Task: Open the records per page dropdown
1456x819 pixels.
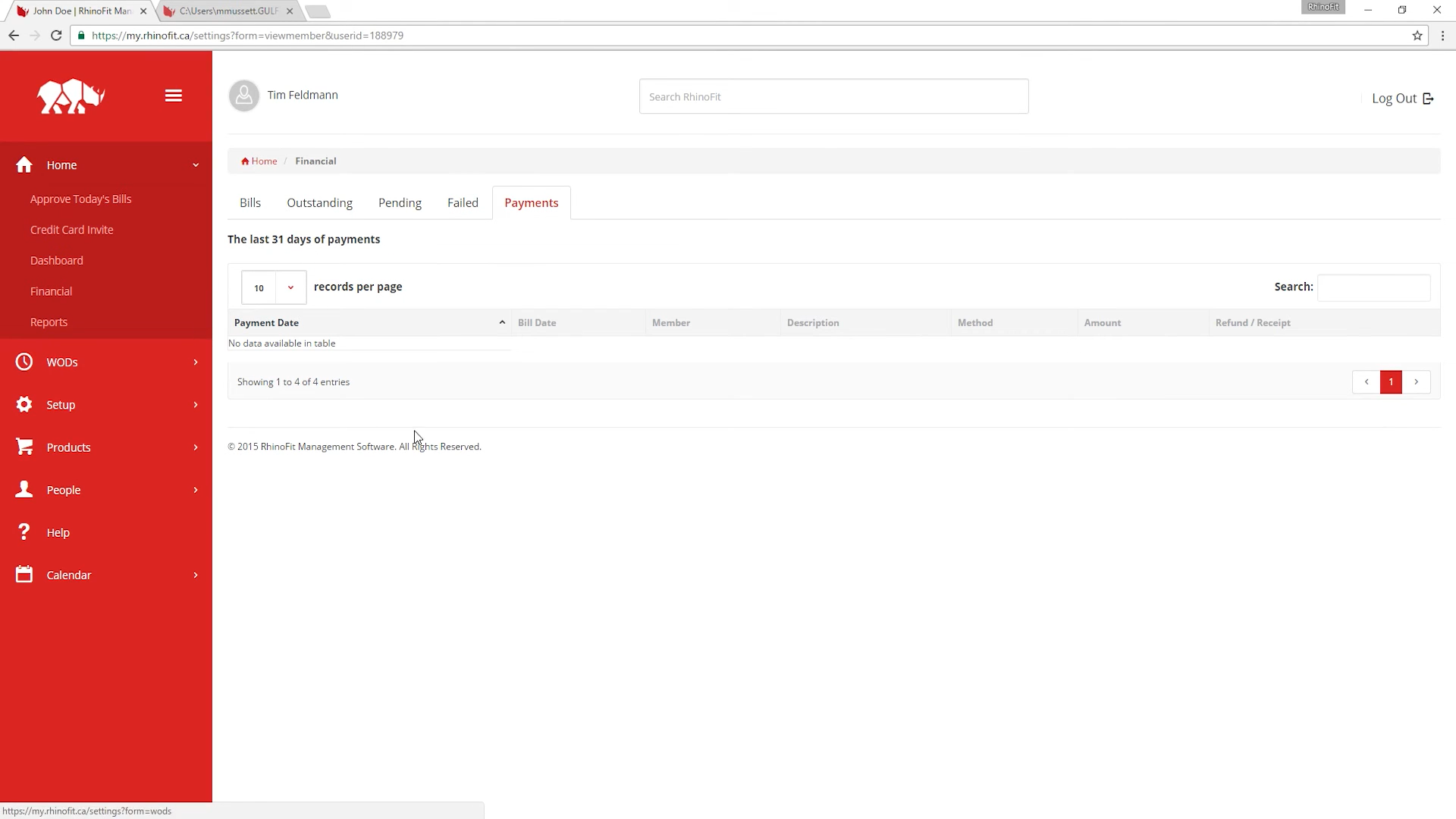Action: point(274,287)
